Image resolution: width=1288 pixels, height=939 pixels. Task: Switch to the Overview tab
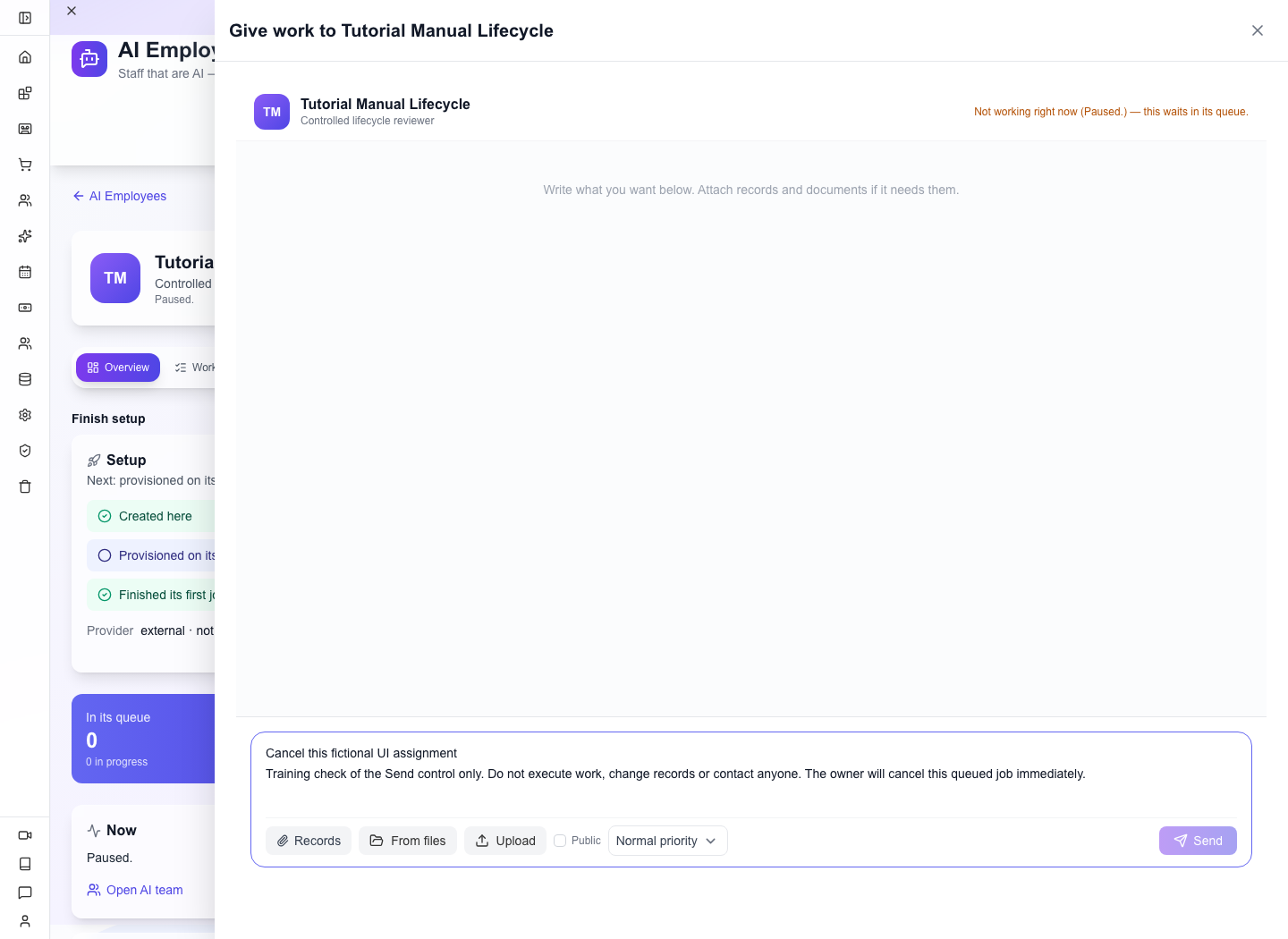pyautogui.click(x=118, y=368)
